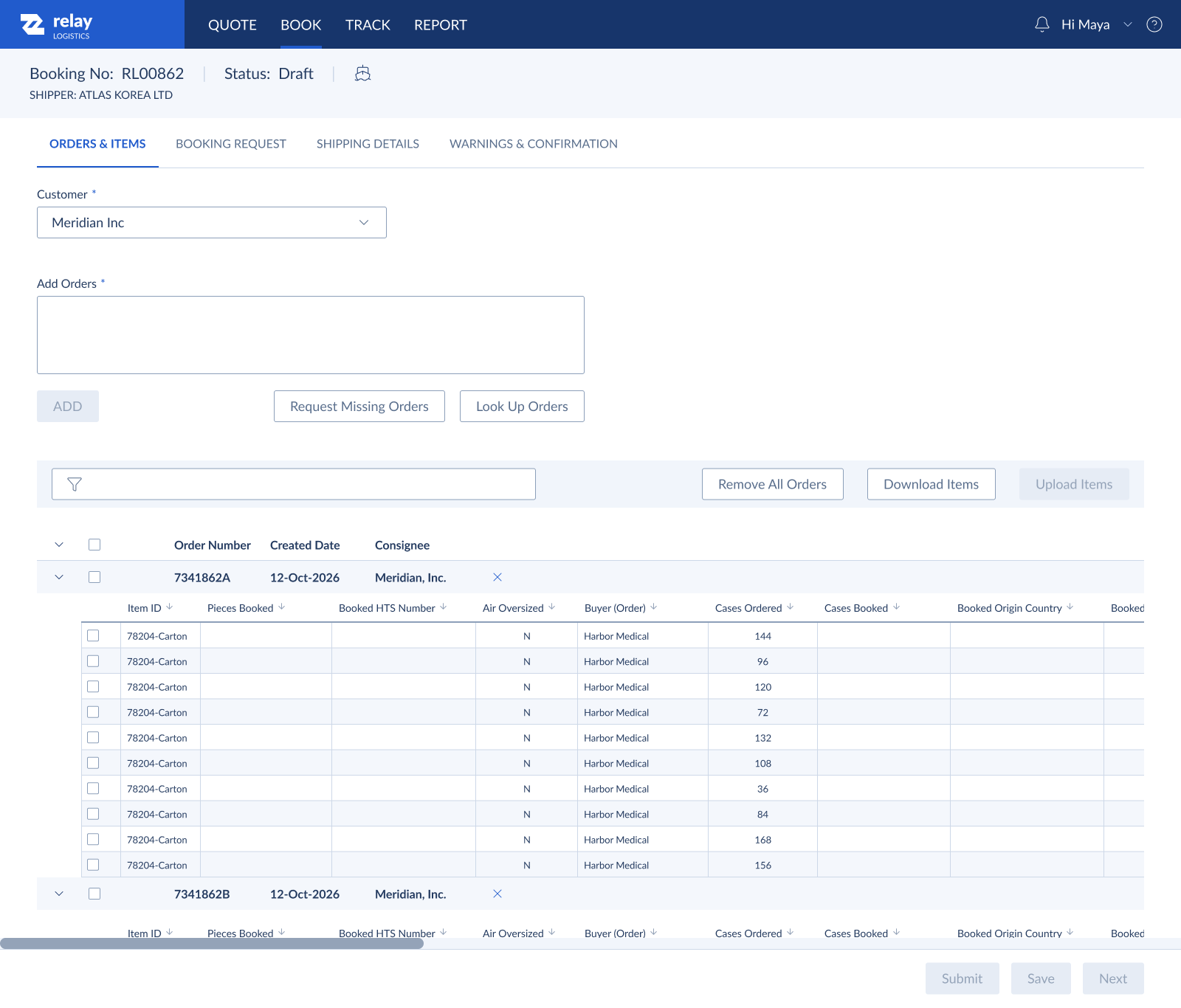Click the Relay Logistics logo
Image resolution: width=1181 pixels, height=1008 pixels.
(x=56, y=25)
